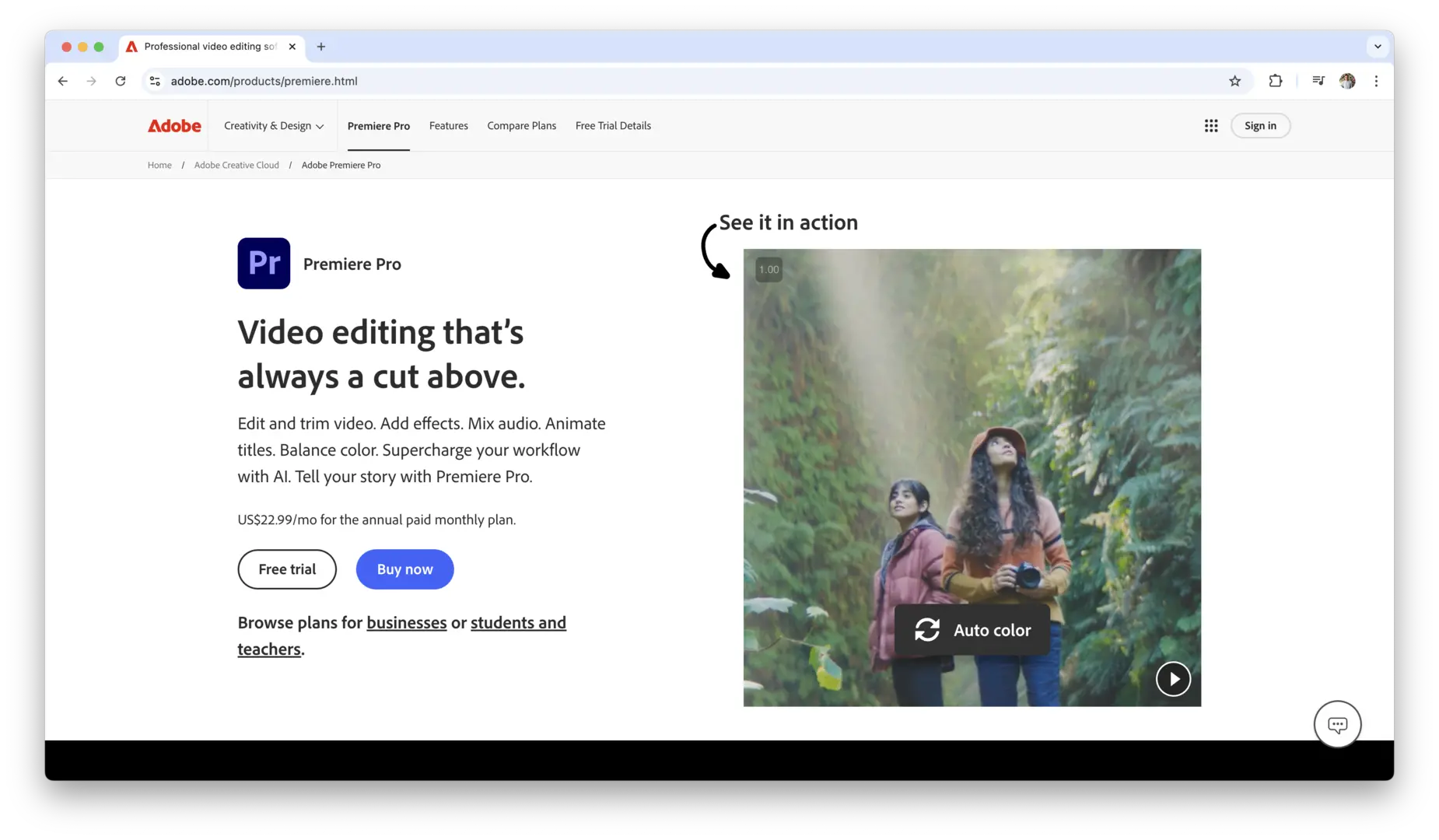Open the media controls icon in toolbar
Viewport: 1439px width, 840px height.
(1318, 81)
